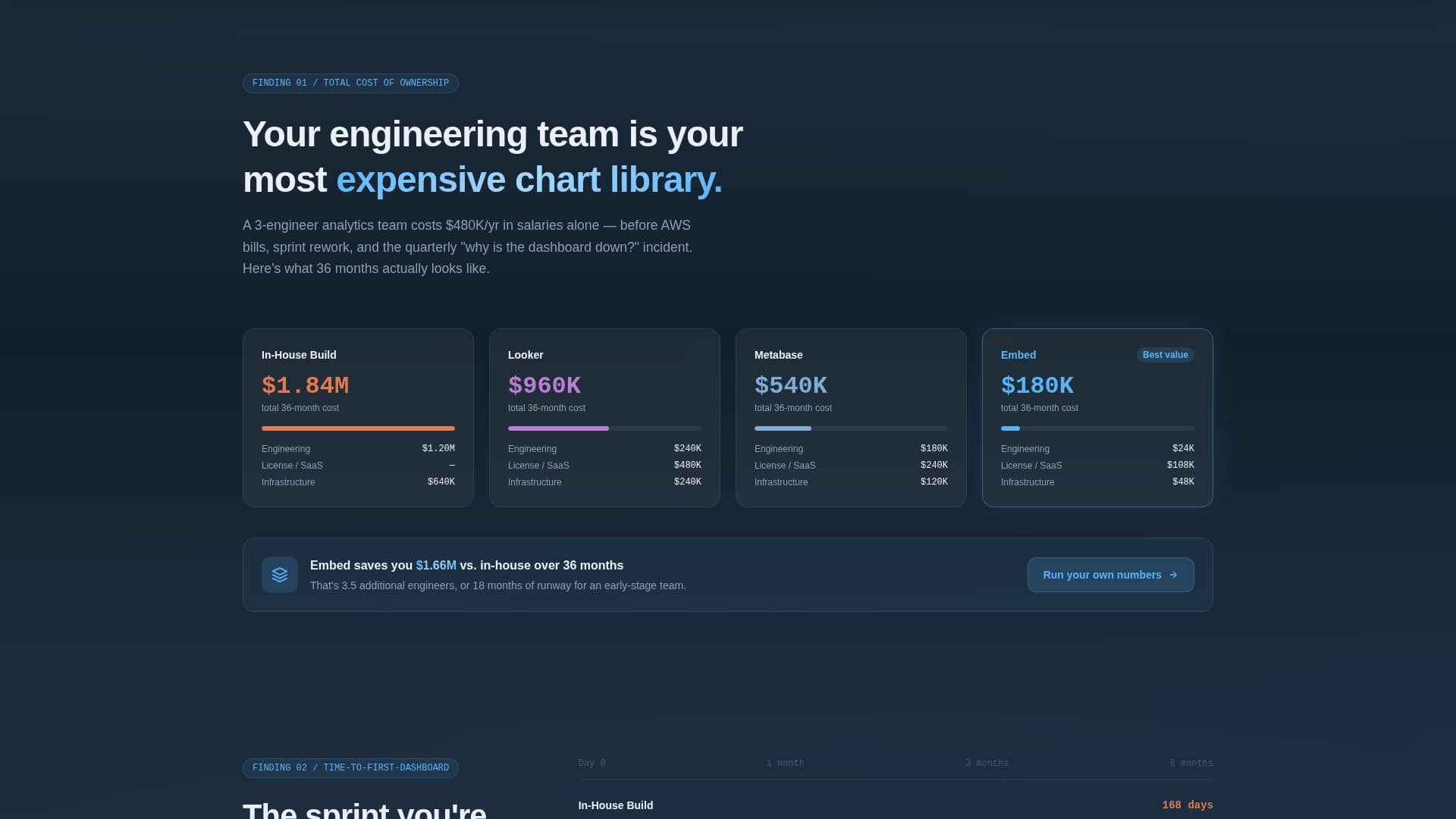Click the Day 0 timeline label

(591, 764)
